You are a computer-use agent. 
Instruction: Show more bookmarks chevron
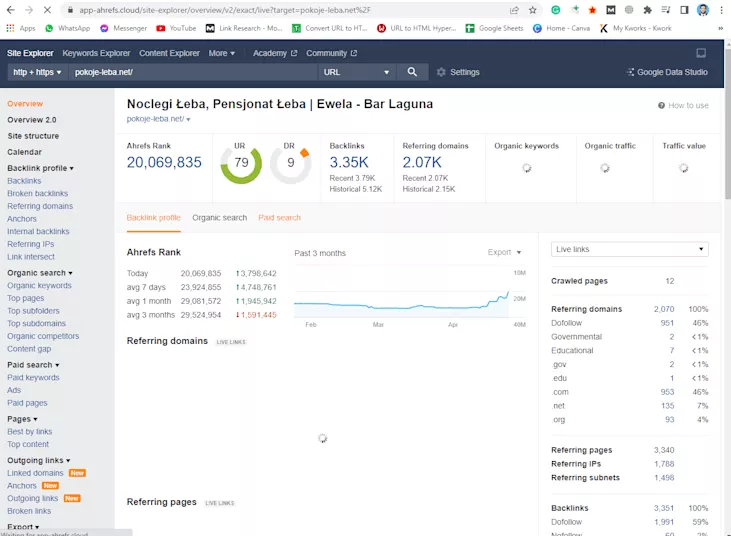tap(720, 28)
